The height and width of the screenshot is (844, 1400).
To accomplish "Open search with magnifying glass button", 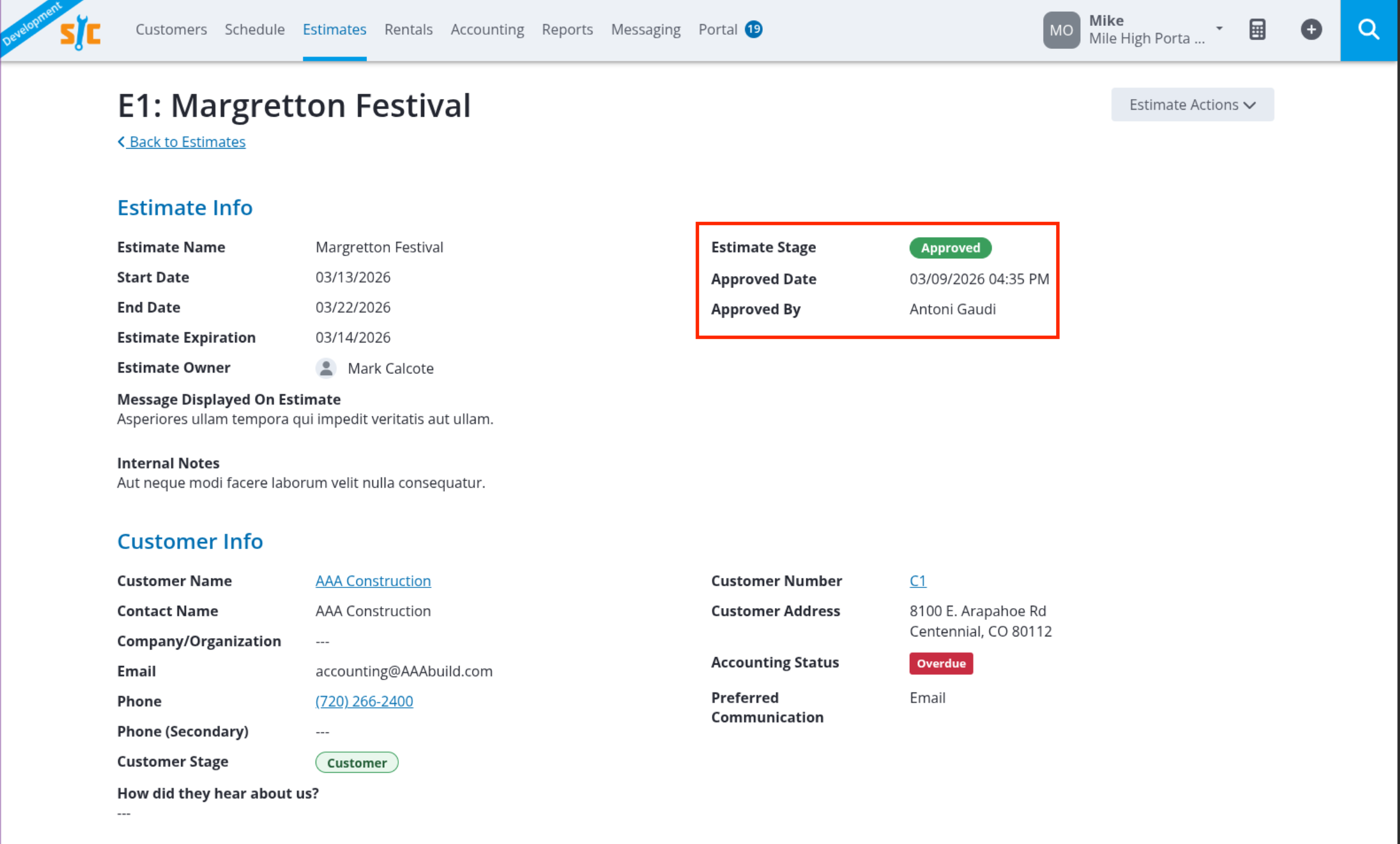I will point(1369,30).
